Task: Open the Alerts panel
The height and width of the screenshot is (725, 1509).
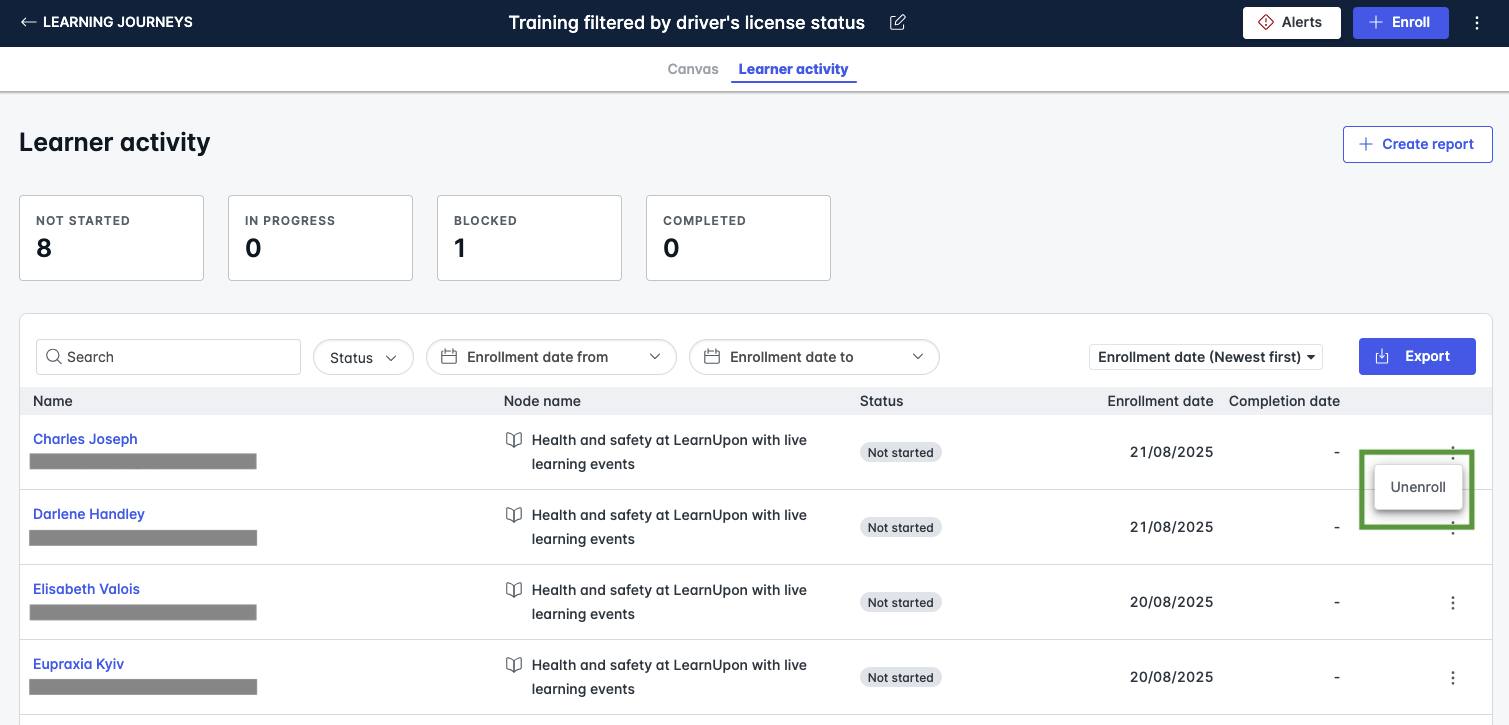Action: 1292,22
